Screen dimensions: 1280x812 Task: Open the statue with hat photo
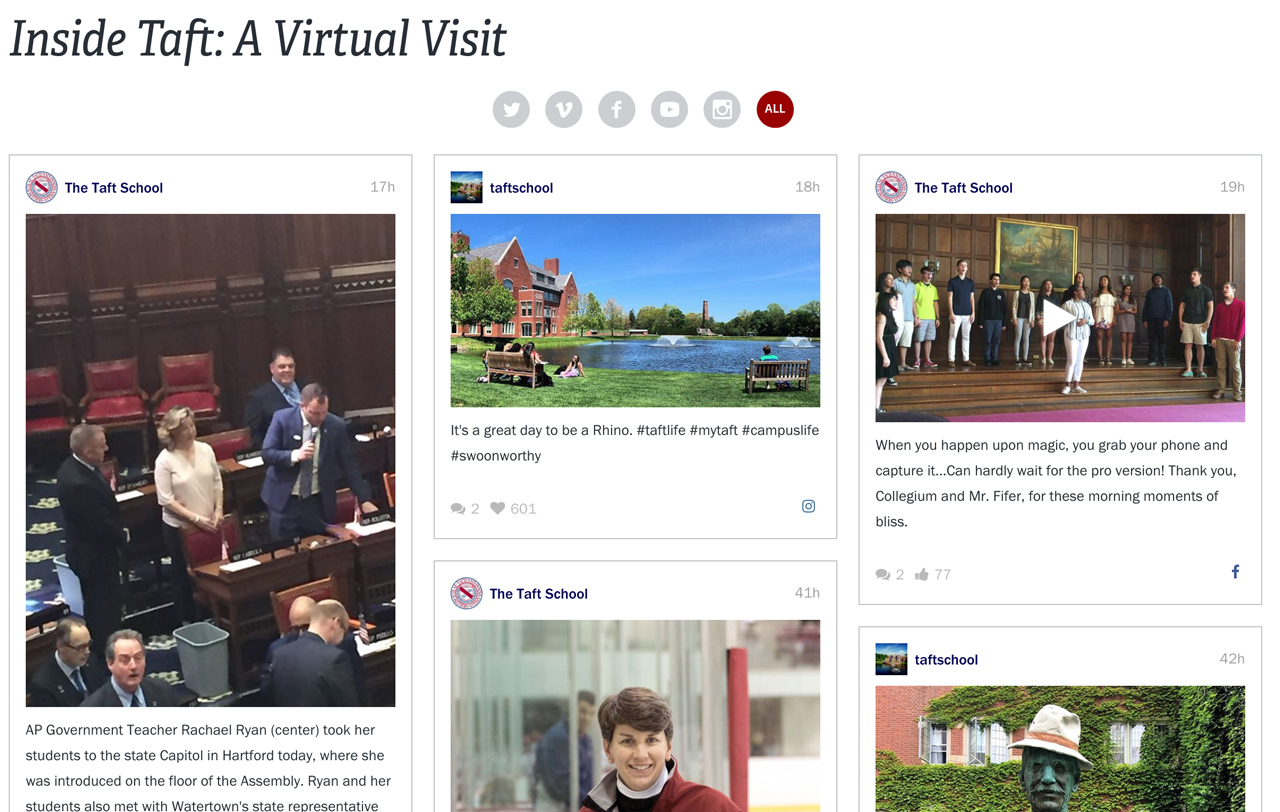point(1060,748)
